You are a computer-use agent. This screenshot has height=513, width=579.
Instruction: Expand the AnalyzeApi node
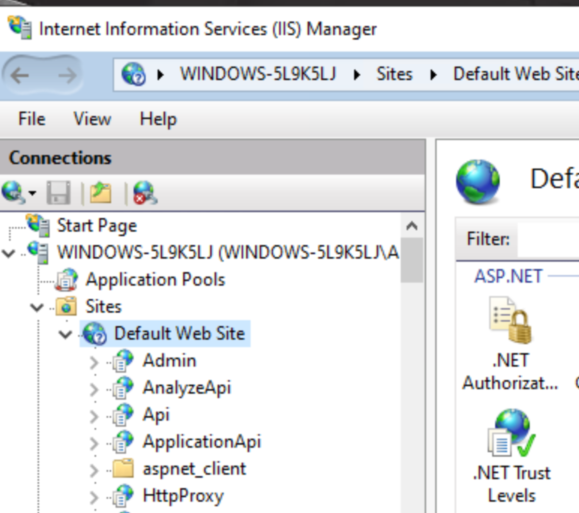click(x=94, y=389)
